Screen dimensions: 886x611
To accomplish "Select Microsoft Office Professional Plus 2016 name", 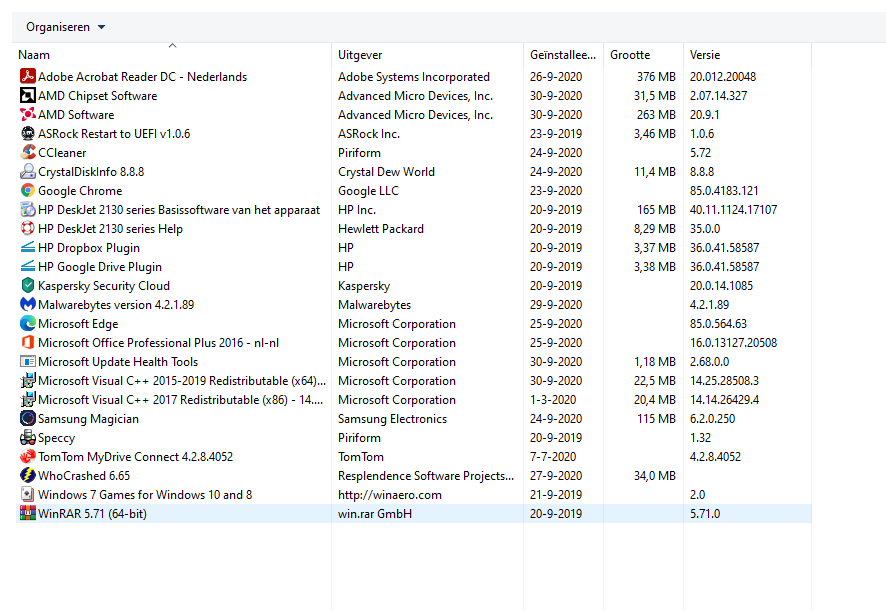I will tap(158, 343).
